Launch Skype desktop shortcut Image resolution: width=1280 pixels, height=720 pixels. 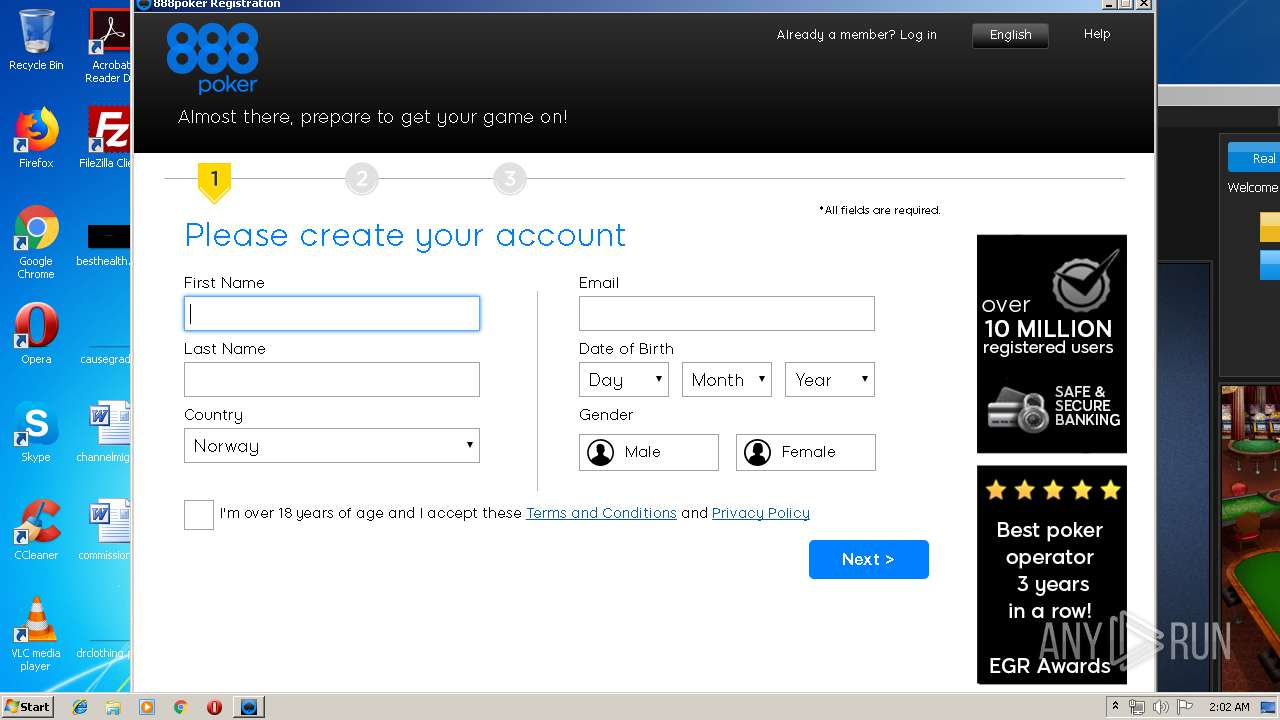click(x=36, y=432)
